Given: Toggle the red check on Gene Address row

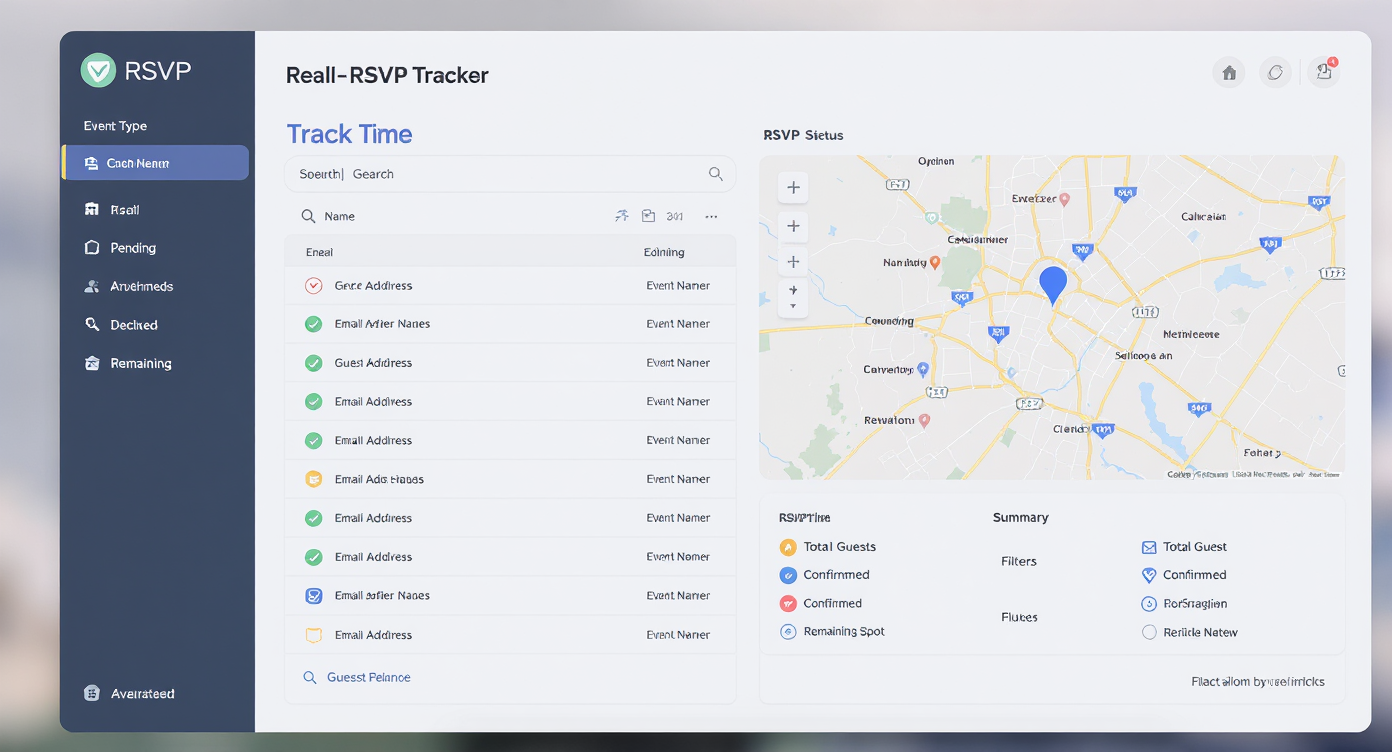Looking at the screenshot, I should [x=313, y=286].
